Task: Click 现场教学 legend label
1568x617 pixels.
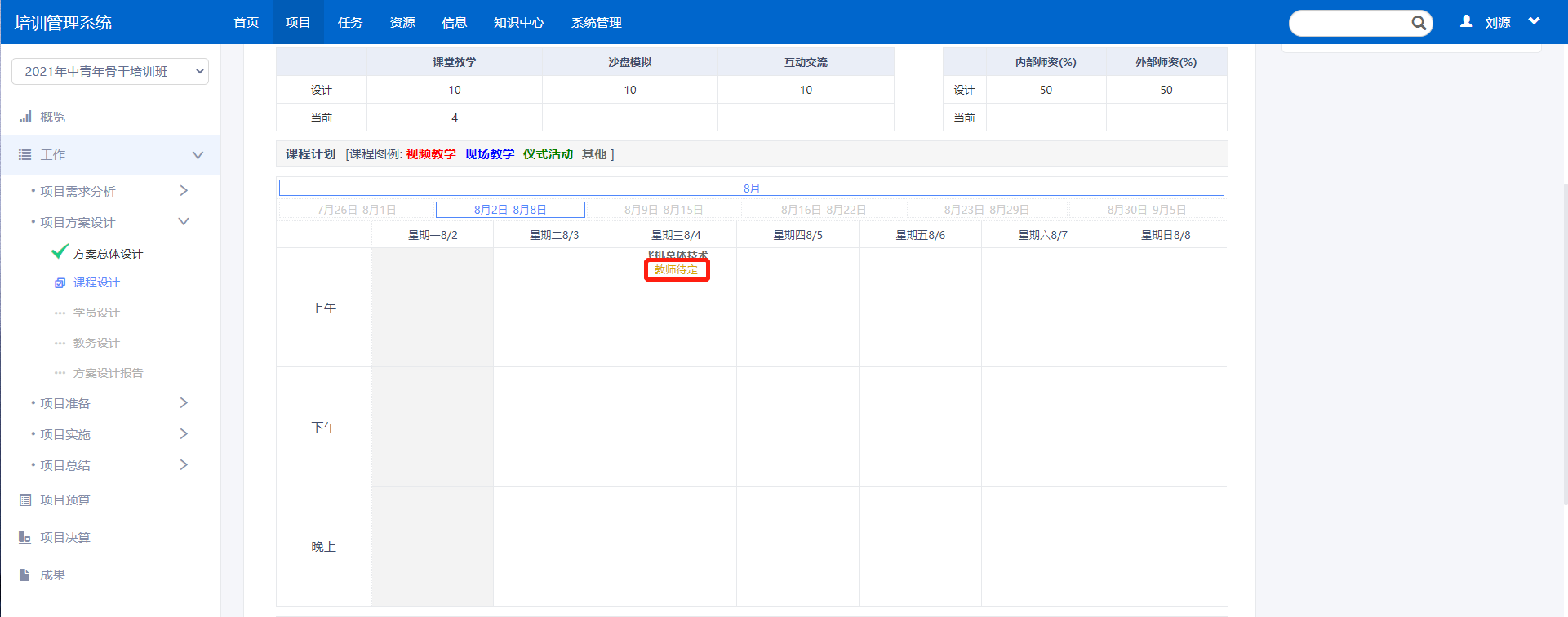Action: point(490,154)
